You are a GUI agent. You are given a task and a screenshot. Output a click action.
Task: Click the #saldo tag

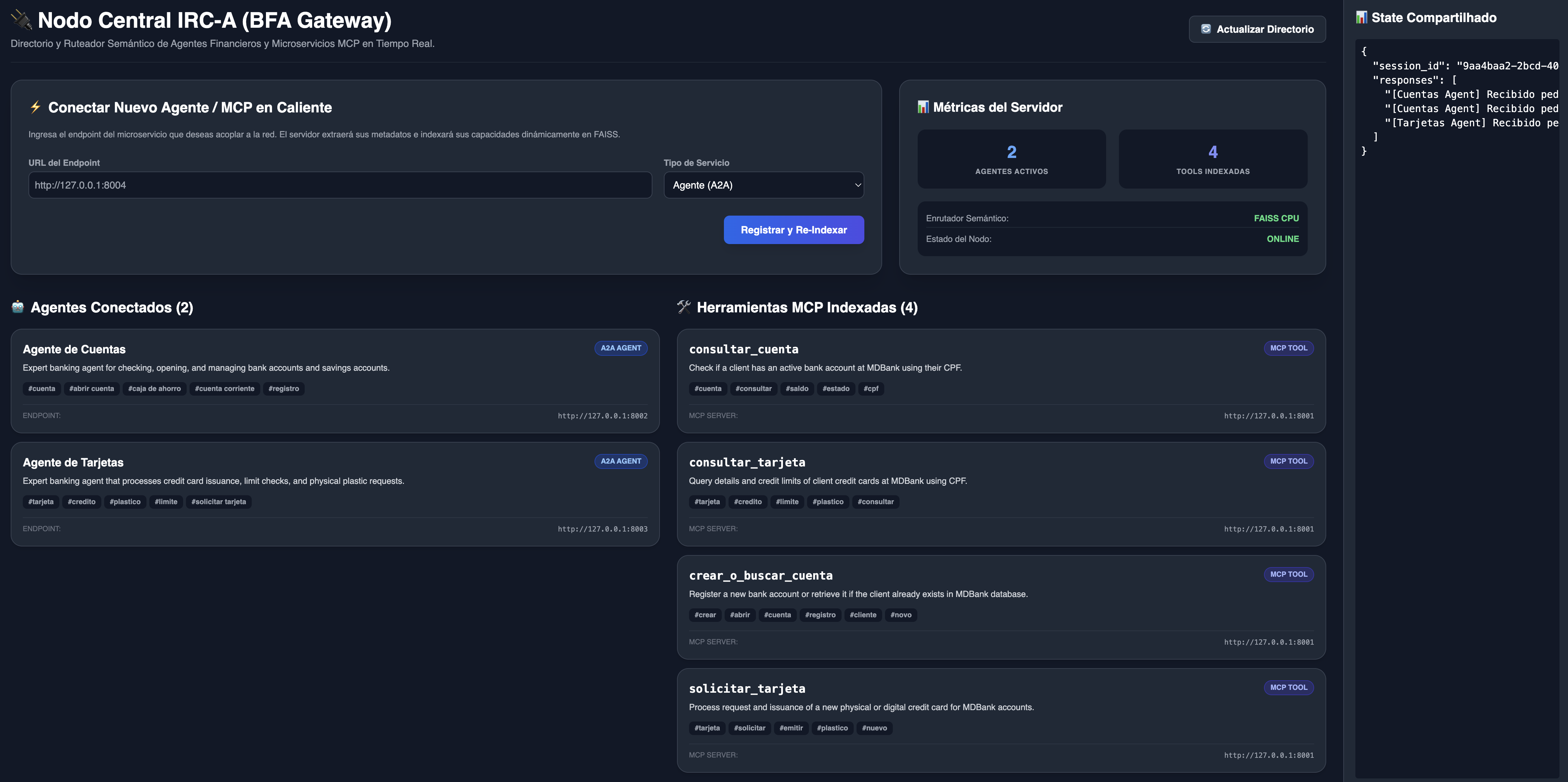(797, 389)
